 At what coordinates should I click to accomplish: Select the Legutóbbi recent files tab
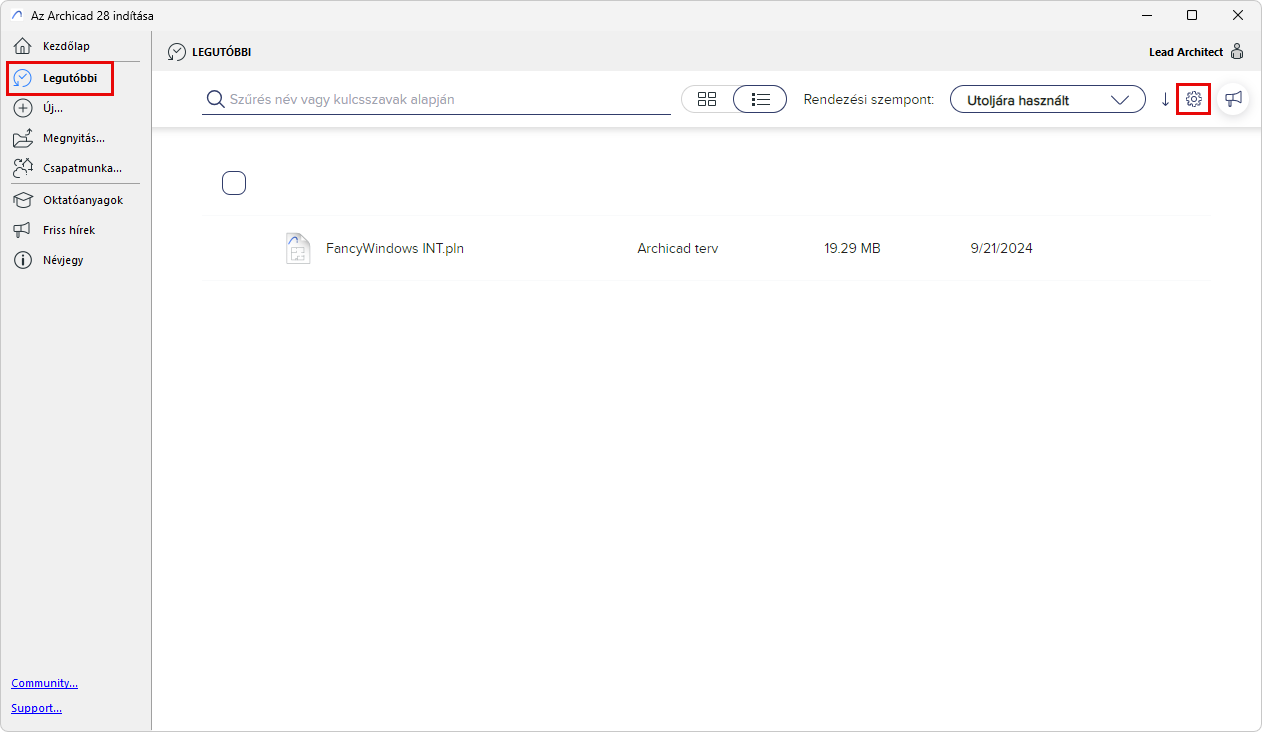pyautogui.click(x=60, y=78)
